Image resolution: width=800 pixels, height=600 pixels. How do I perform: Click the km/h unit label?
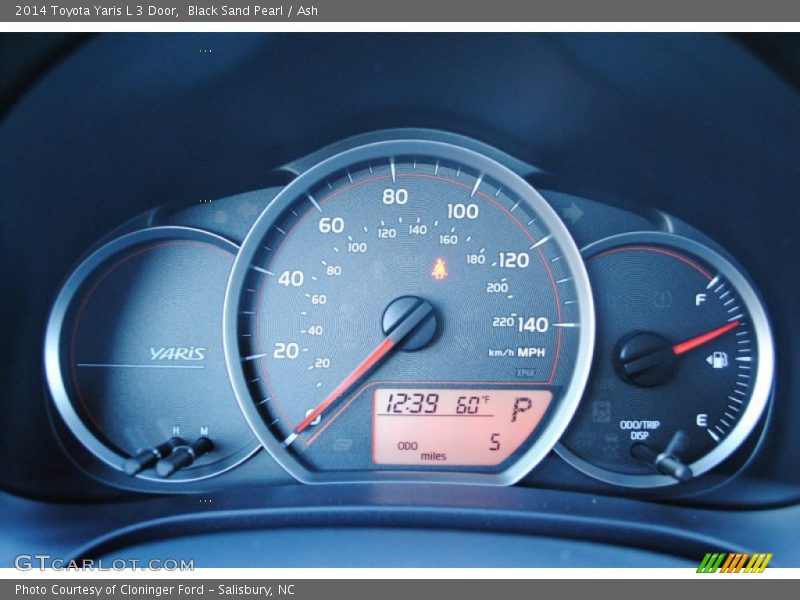[502, 353]
